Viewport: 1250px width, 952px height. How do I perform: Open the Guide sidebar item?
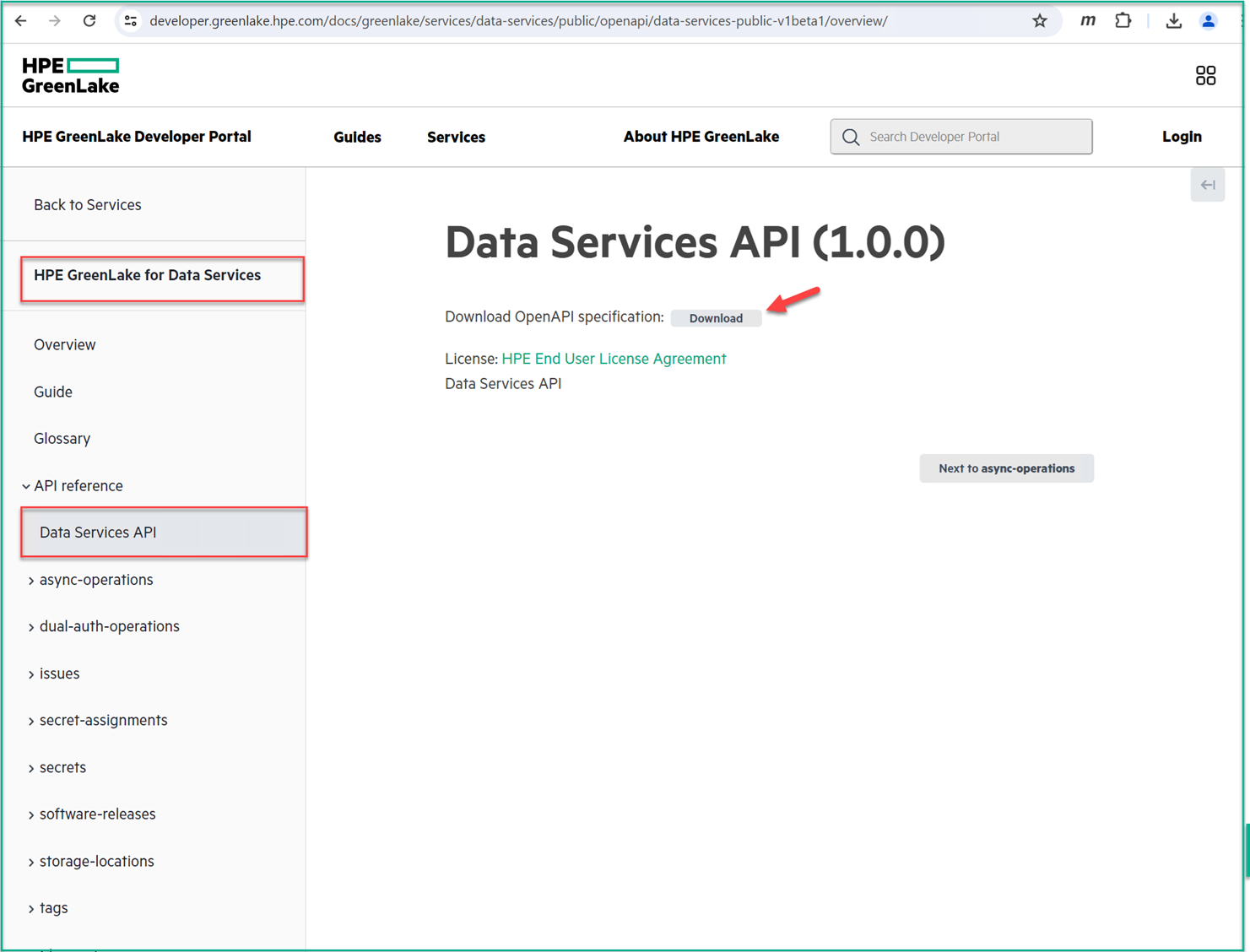(x=53, y=392)
